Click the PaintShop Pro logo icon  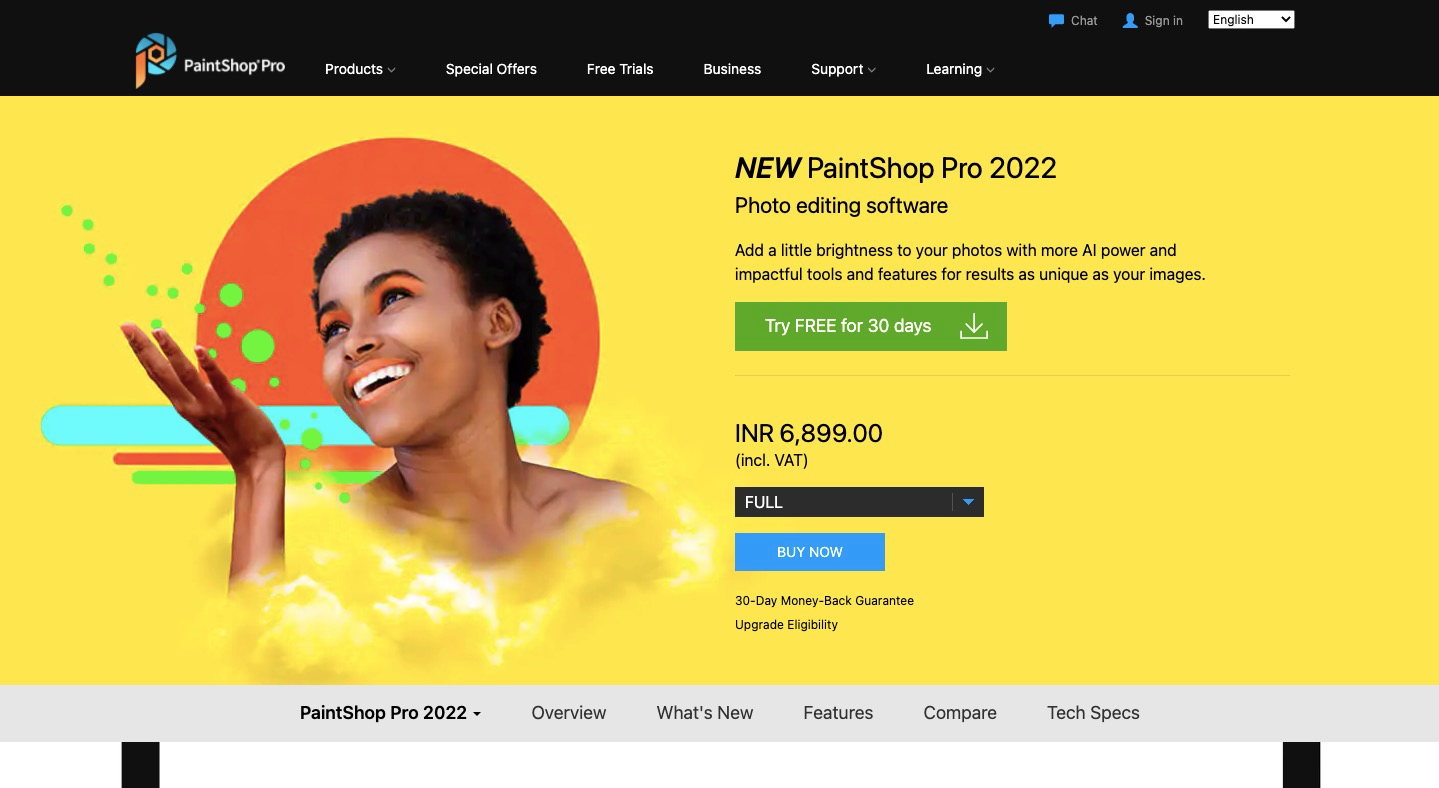coord(156,60)
